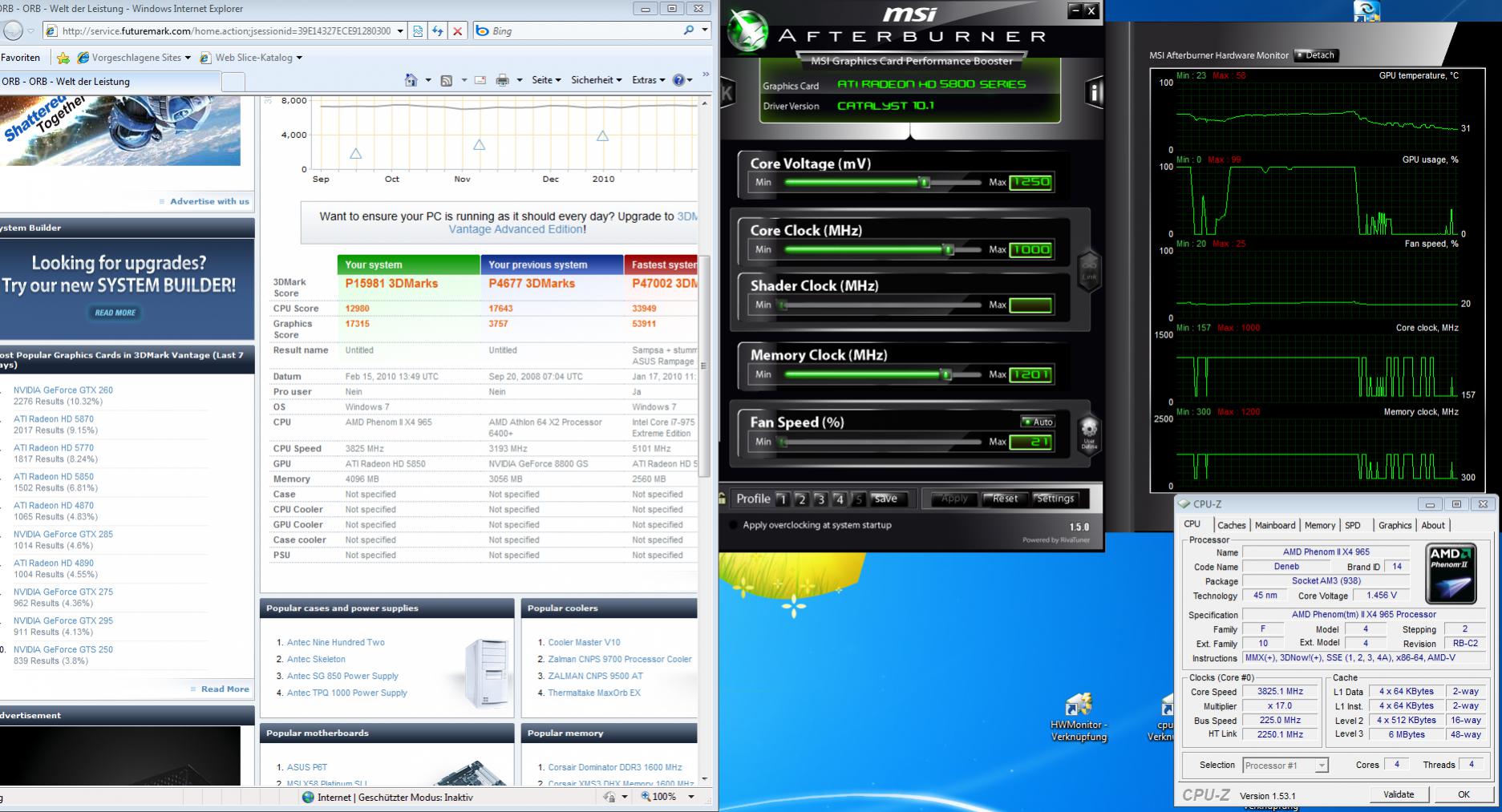Screen dimensions: 1502x812
Task: Click the Core Voltage slider handle
Action: tap(925, 183)
